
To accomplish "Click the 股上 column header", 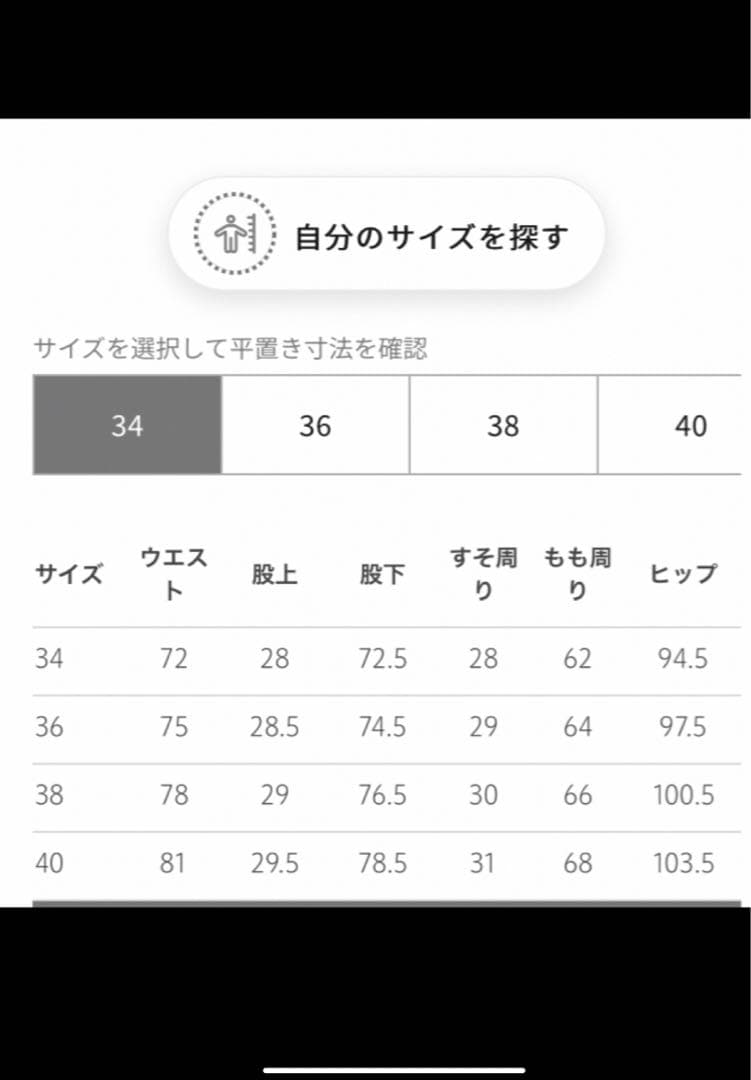I will coord(275,574).
